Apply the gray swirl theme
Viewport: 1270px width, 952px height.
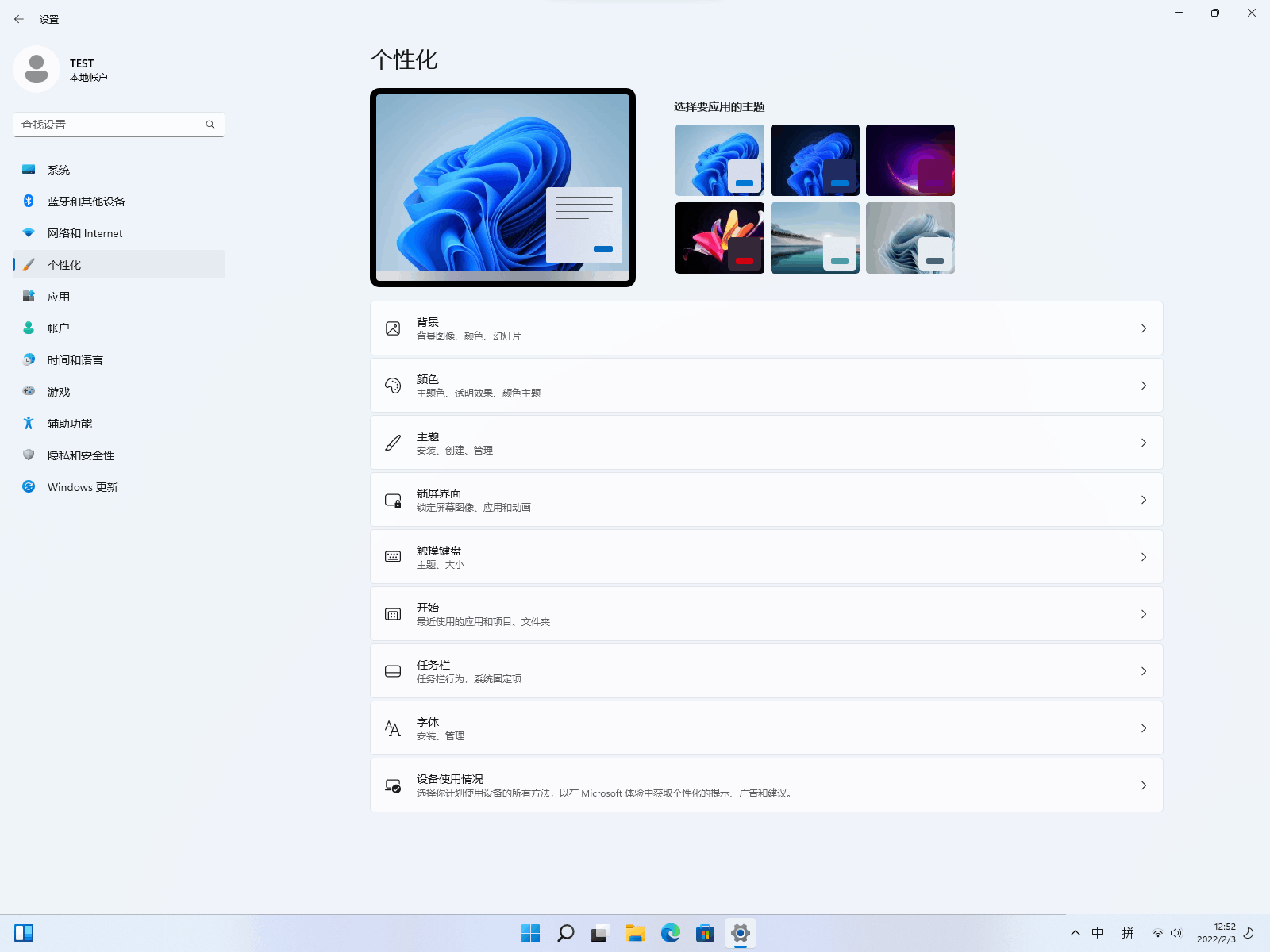910,238
